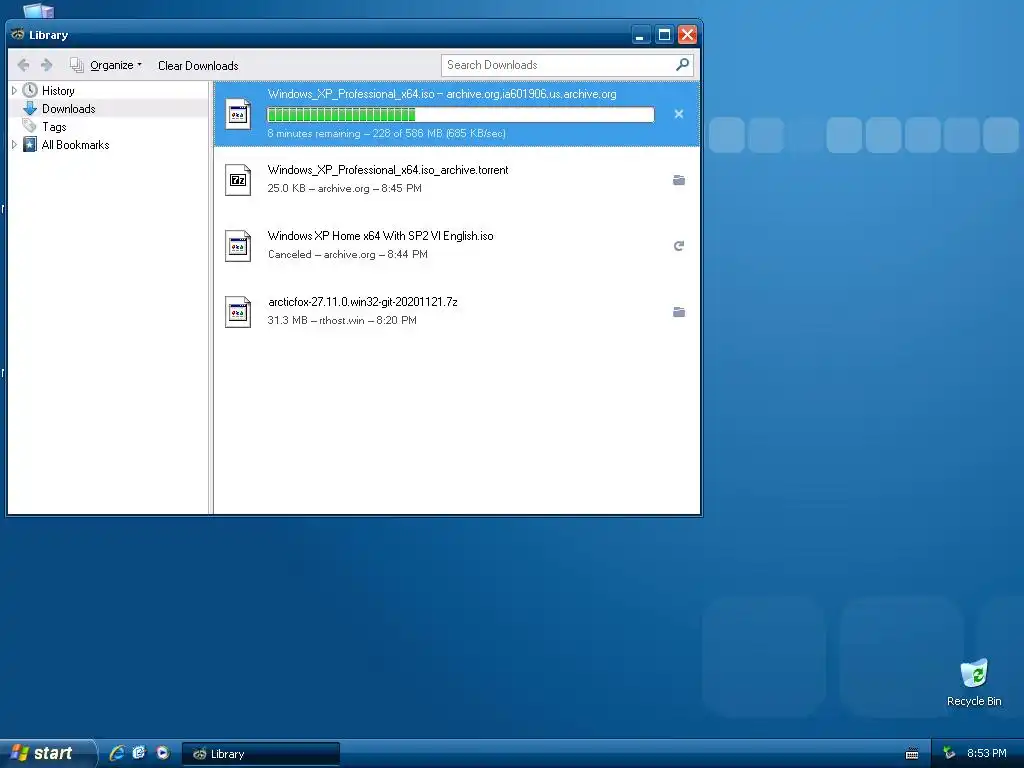1024x768 pixels.
Task: Click the All Bookmarks star icon
Action: pyautogui.click(x=30, y=144)
